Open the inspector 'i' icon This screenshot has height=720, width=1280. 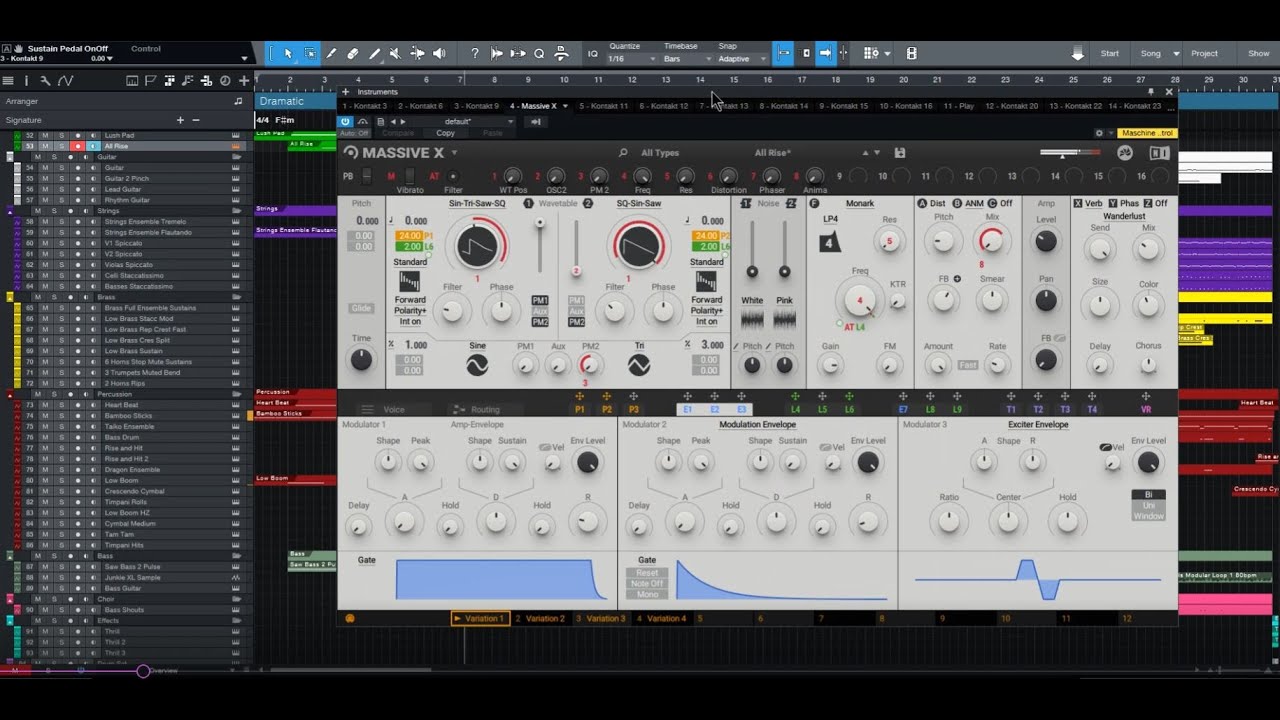tap(27, 81)
